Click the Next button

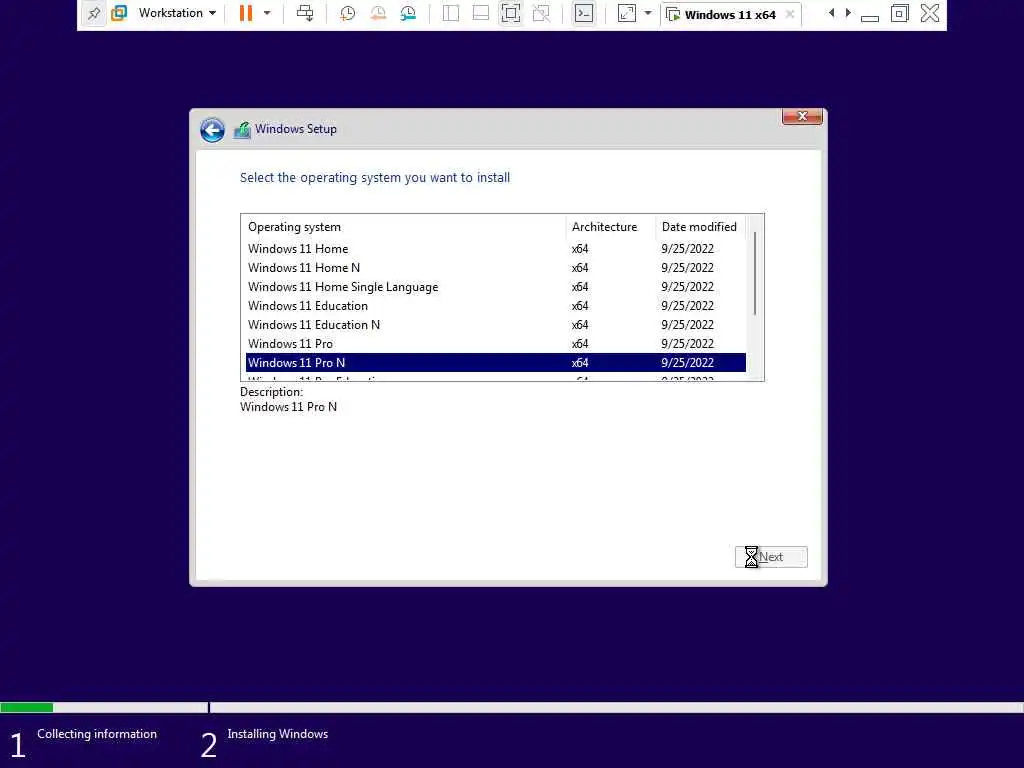pyautogui.click(x=771, y=557)
